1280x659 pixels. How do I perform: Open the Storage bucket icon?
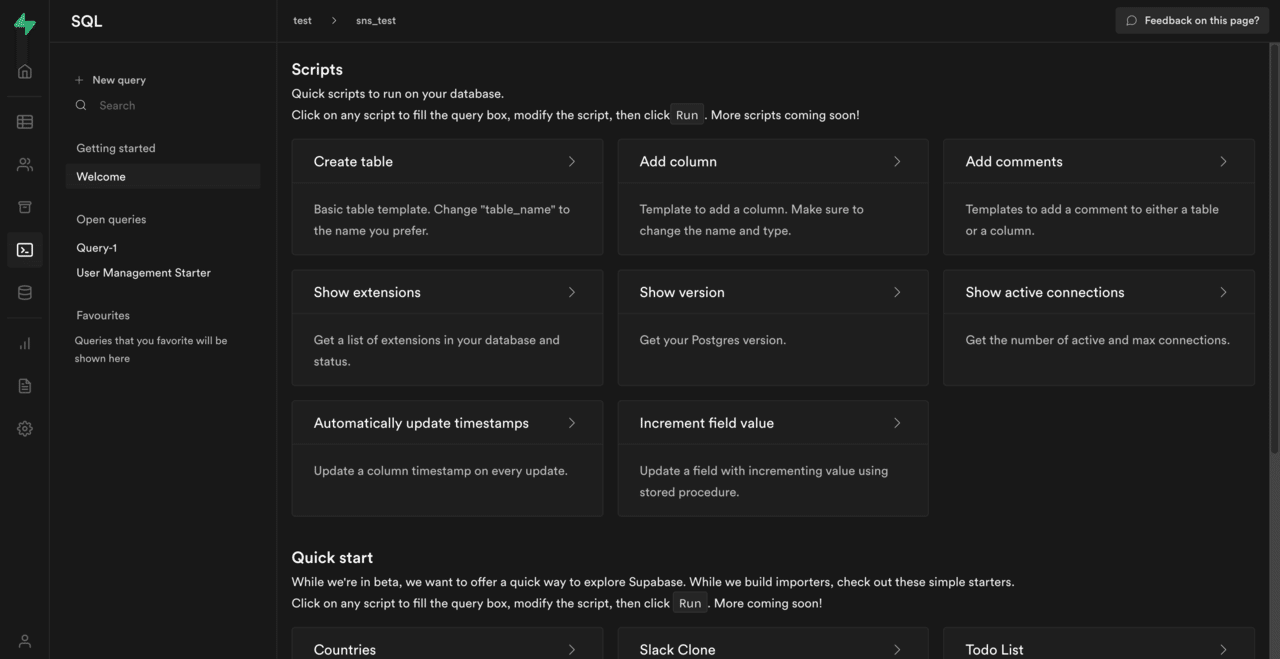point(25,207)
